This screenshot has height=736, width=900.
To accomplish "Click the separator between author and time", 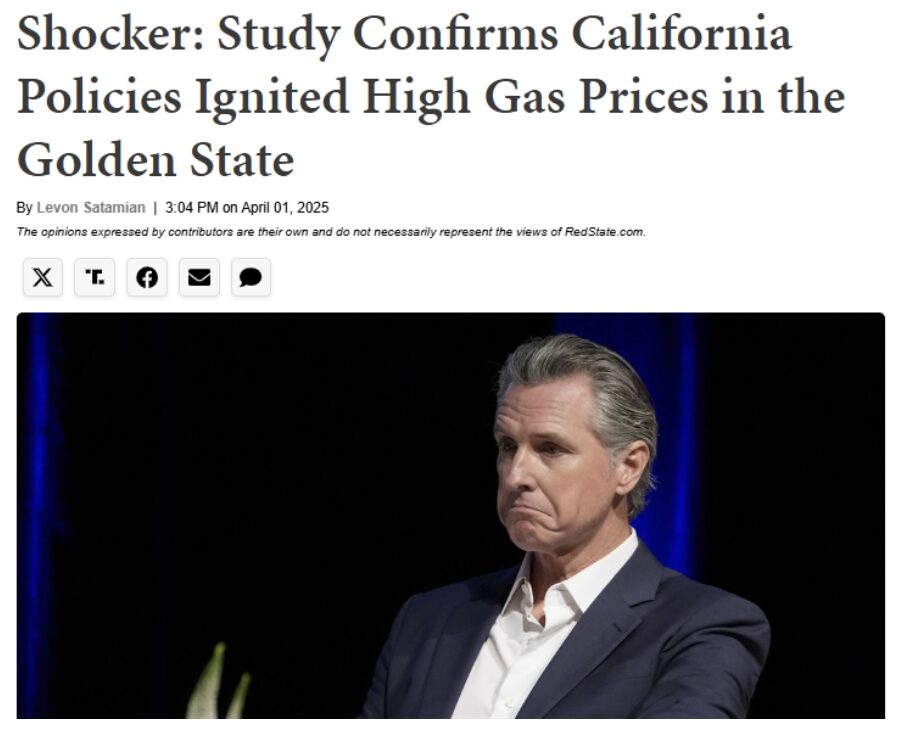I will 155,207.
